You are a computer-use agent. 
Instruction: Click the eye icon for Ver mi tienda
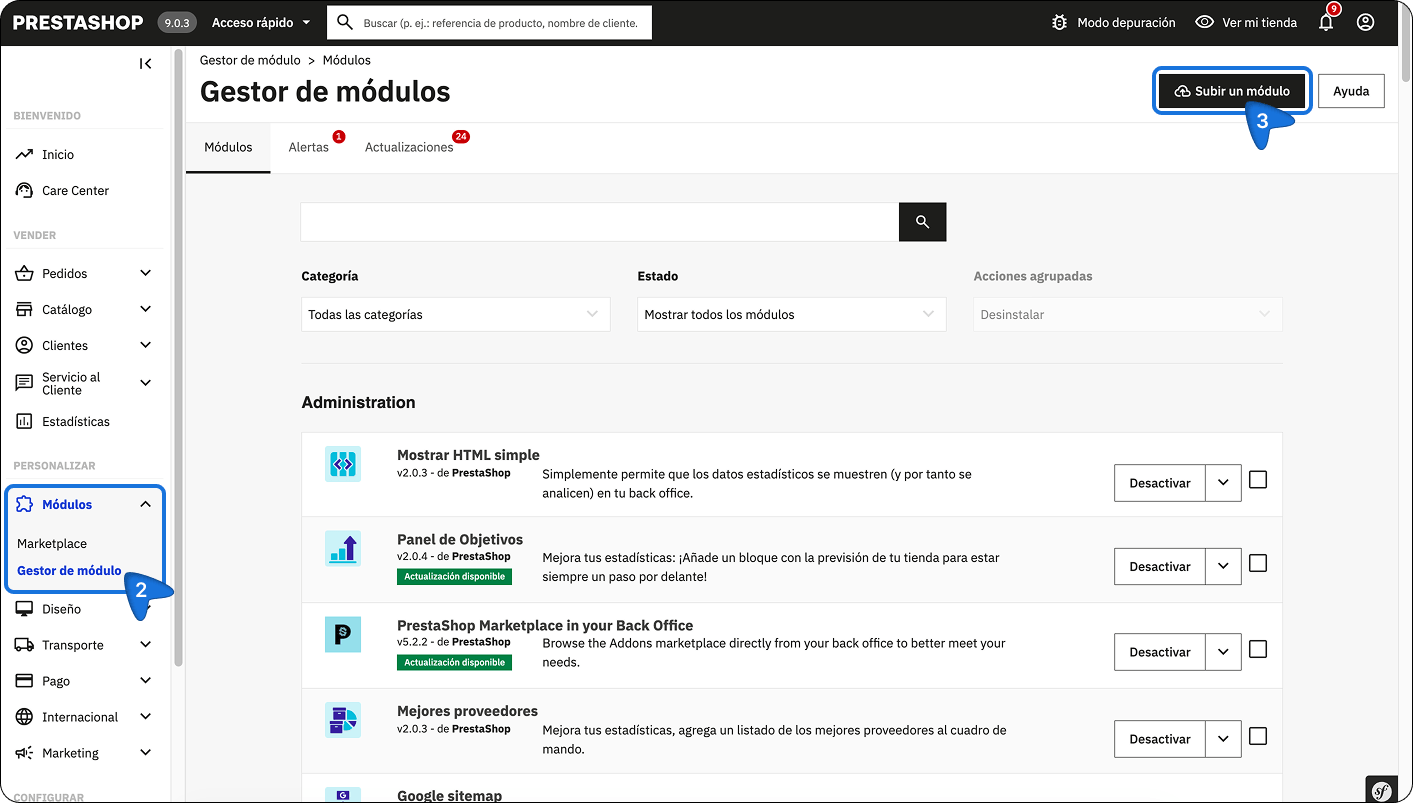(1205, 22)
